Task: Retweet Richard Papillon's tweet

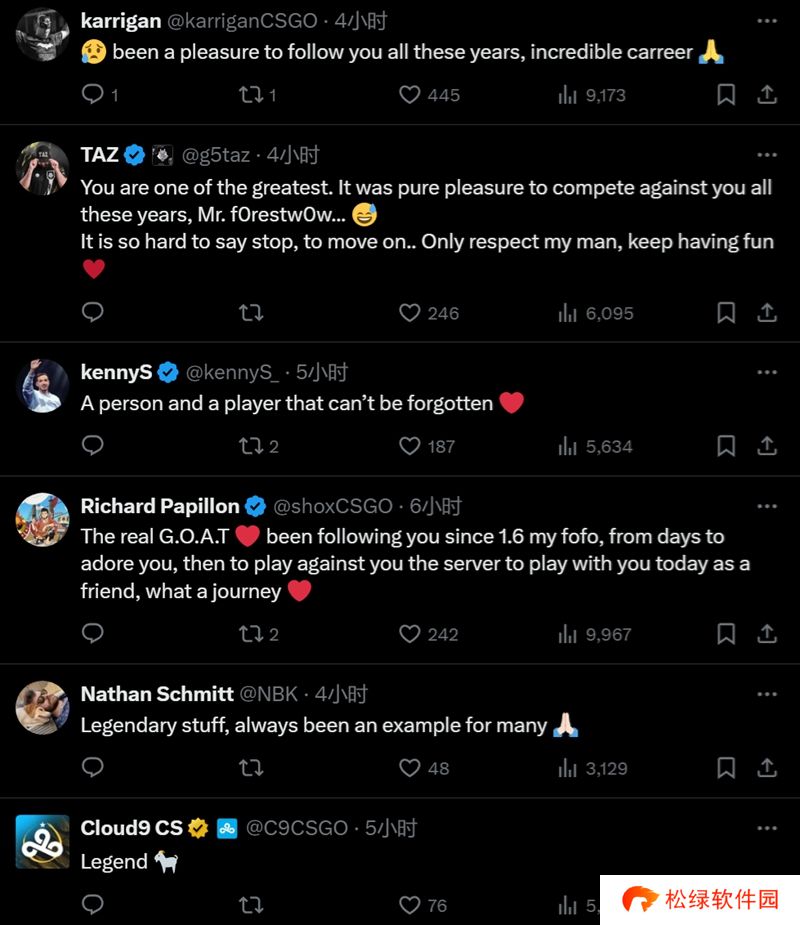Action: [x=251, y=634]
